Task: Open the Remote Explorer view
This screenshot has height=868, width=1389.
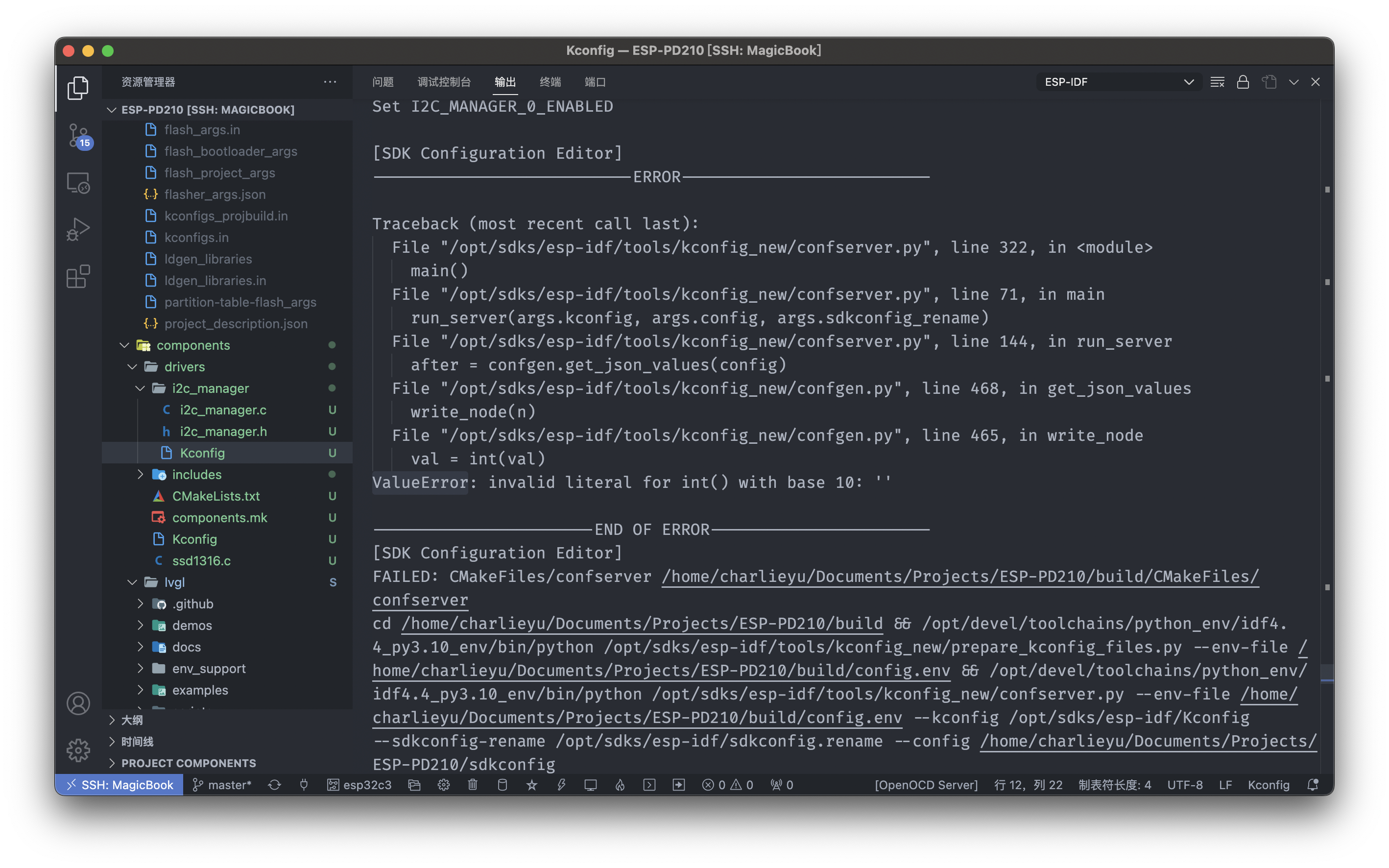Action: 78,183
